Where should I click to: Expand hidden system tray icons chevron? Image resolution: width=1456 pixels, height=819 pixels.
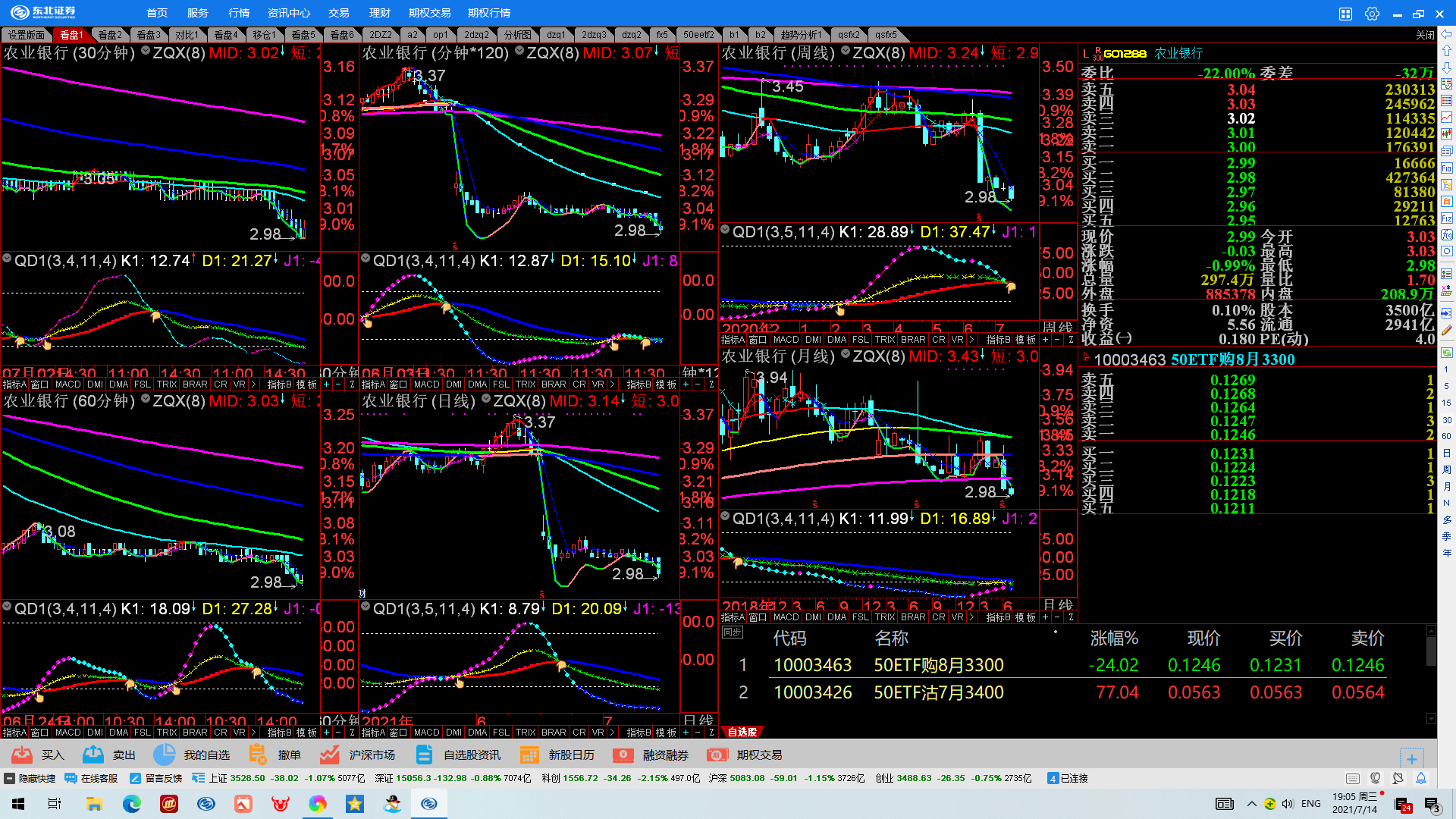pyautogui.click(x=1251, y=804)
